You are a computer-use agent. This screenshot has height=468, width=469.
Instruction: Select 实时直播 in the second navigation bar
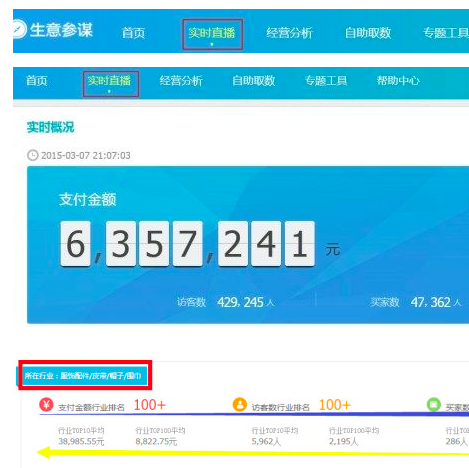point(109,81)
